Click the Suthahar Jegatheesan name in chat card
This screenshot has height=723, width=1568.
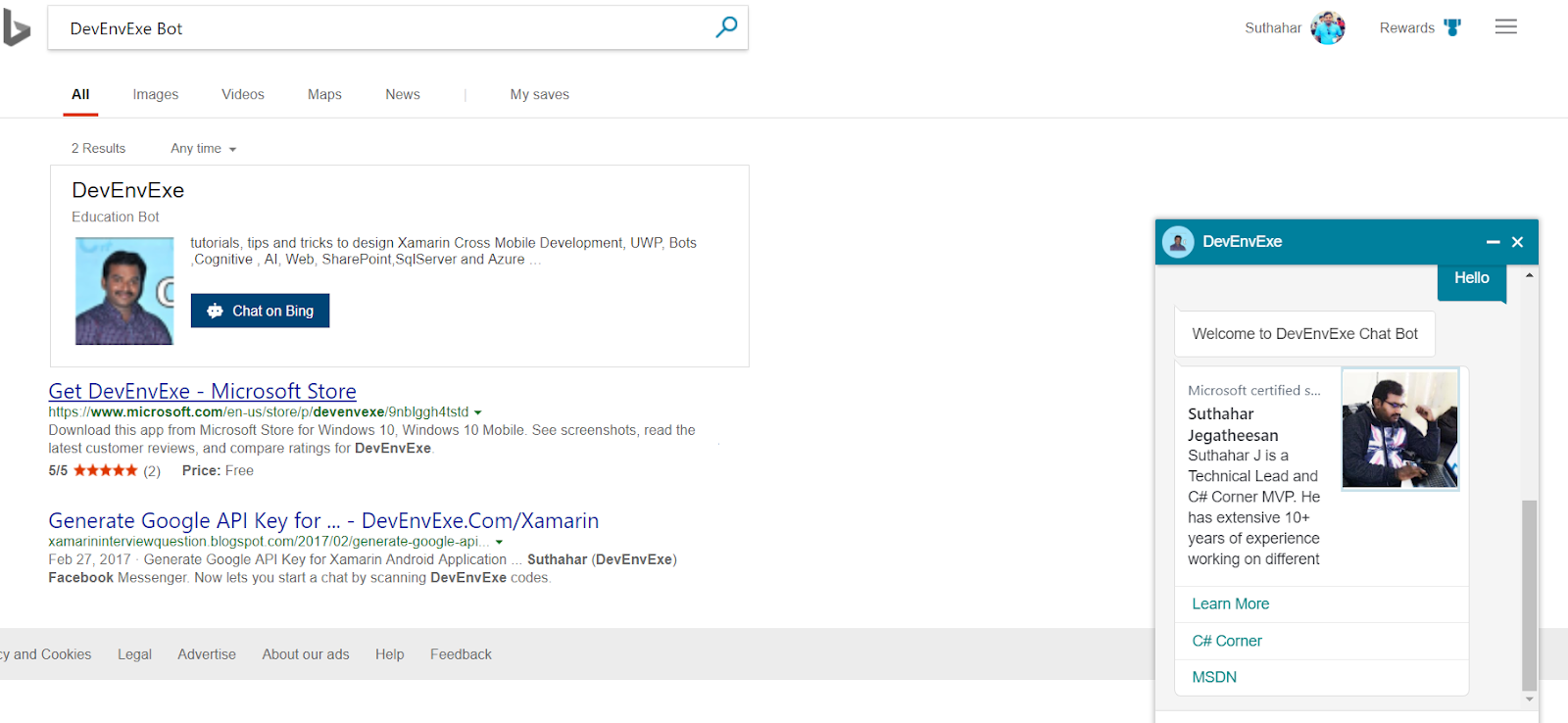(x=1233, y=424)
